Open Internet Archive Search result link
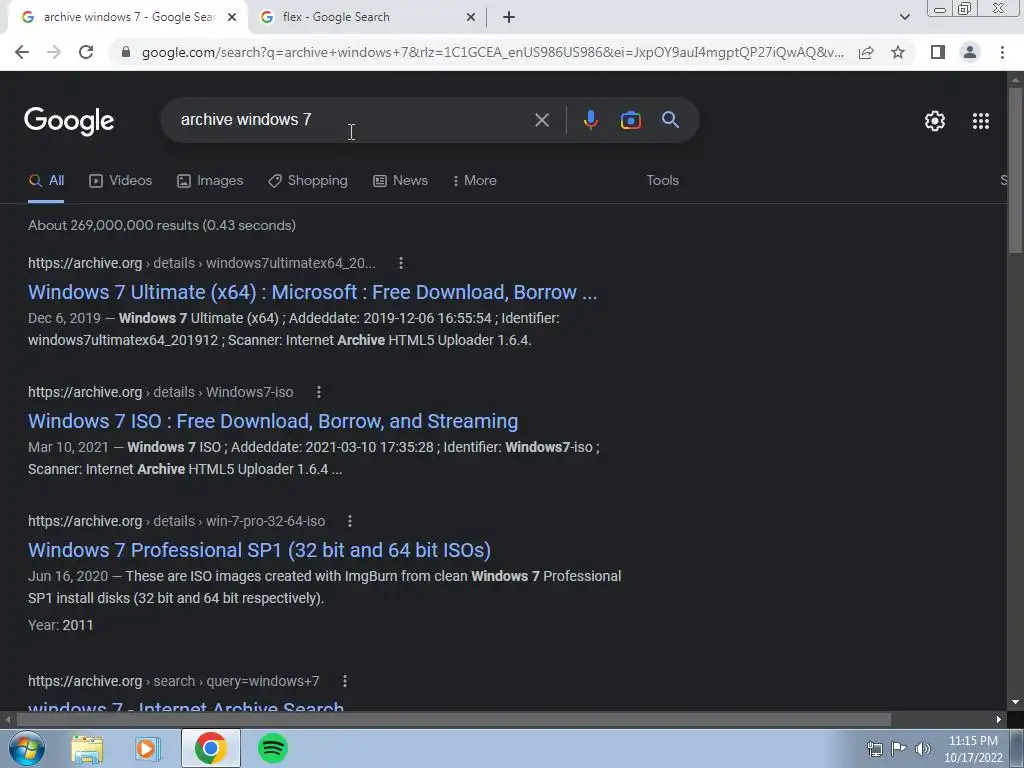Image resolution: width=1024 pixels, height=768 pixels. click(186, 707)
